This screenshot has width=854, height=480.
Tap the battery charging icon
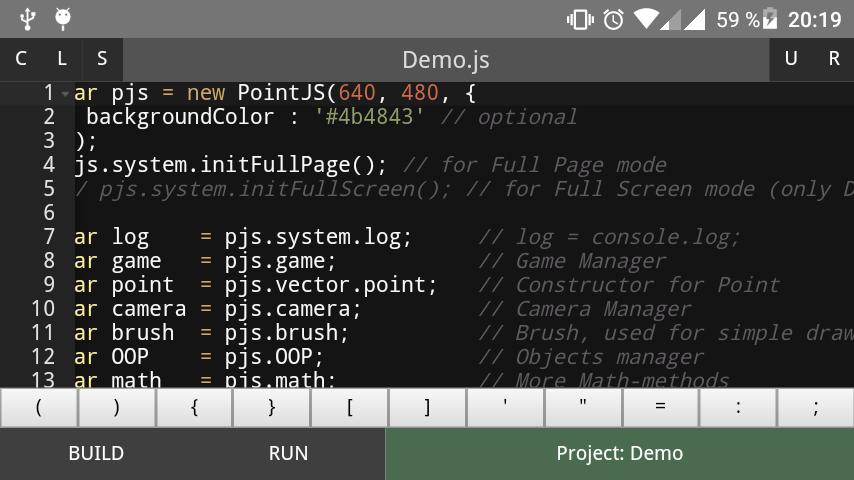(770, 19)
